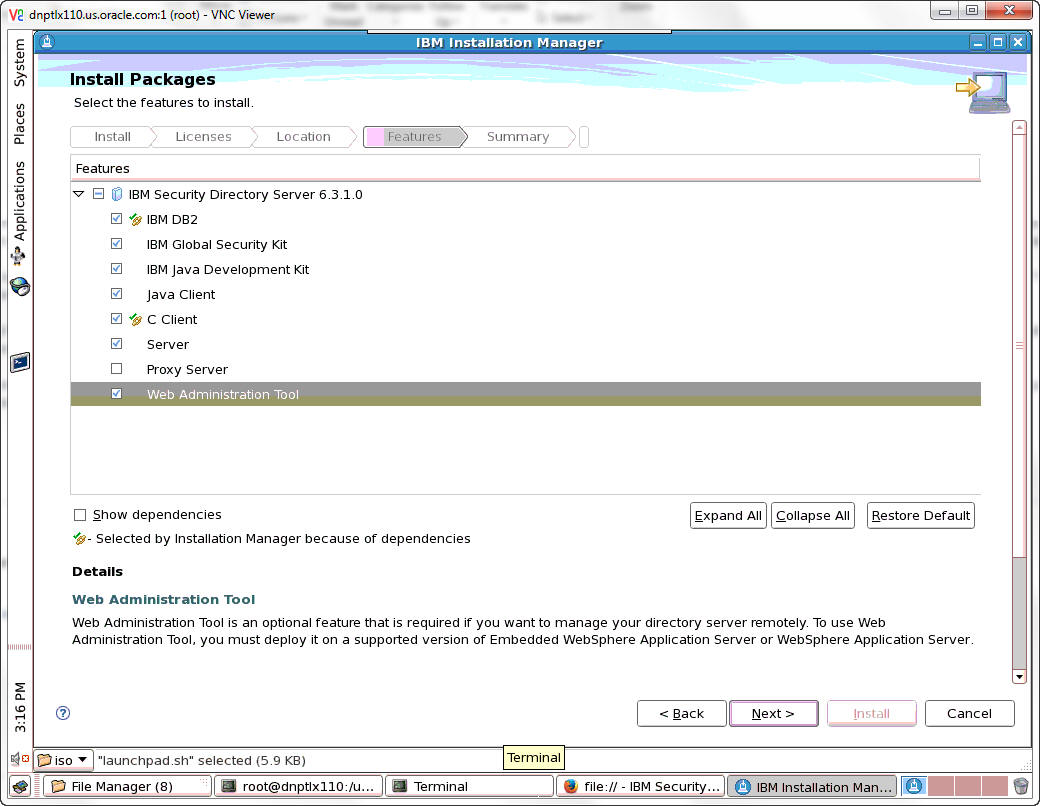Go to the Summary wizard step
This screenshot has width=1040, height=806.
tap(518, 137)
